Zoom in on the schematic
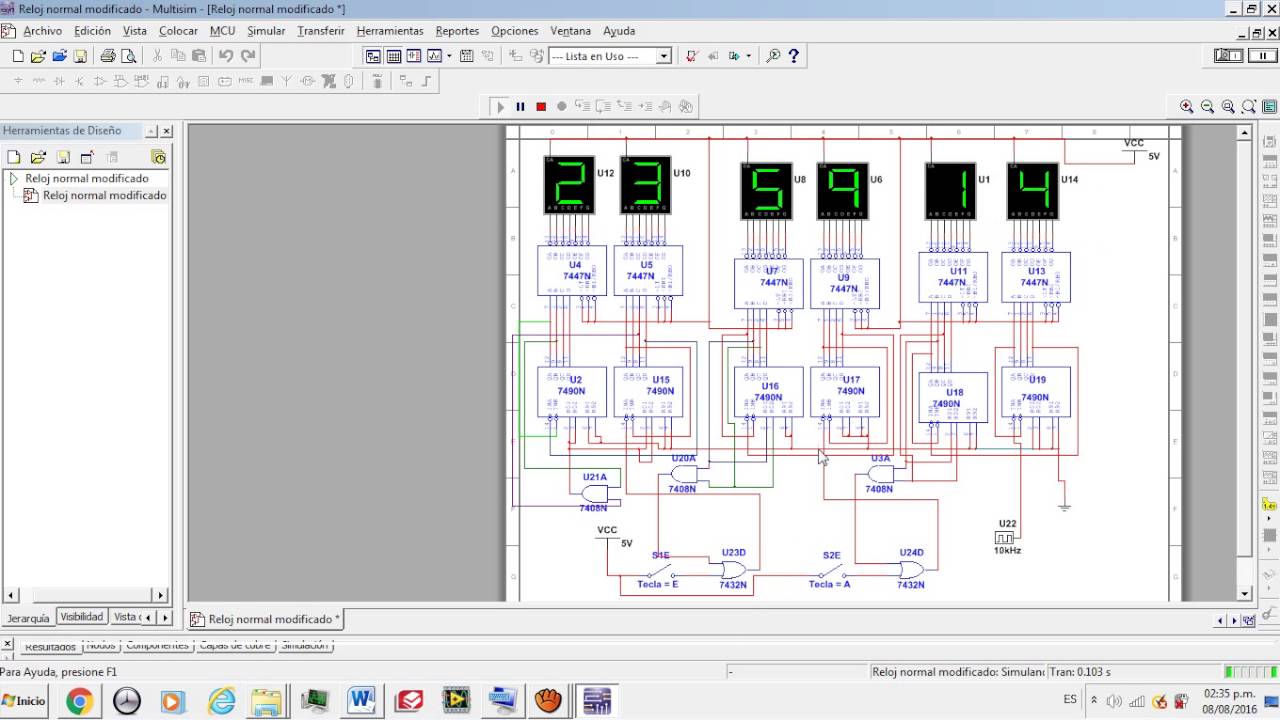 point(1187,106)
